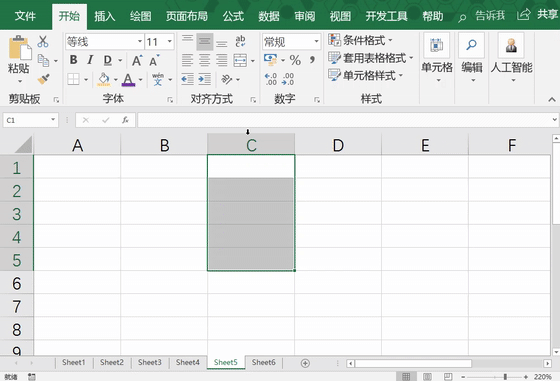The width and height of the screenshot is (560, 381).
Task: Switch to the 数据 tab
Action: [269, 16]
